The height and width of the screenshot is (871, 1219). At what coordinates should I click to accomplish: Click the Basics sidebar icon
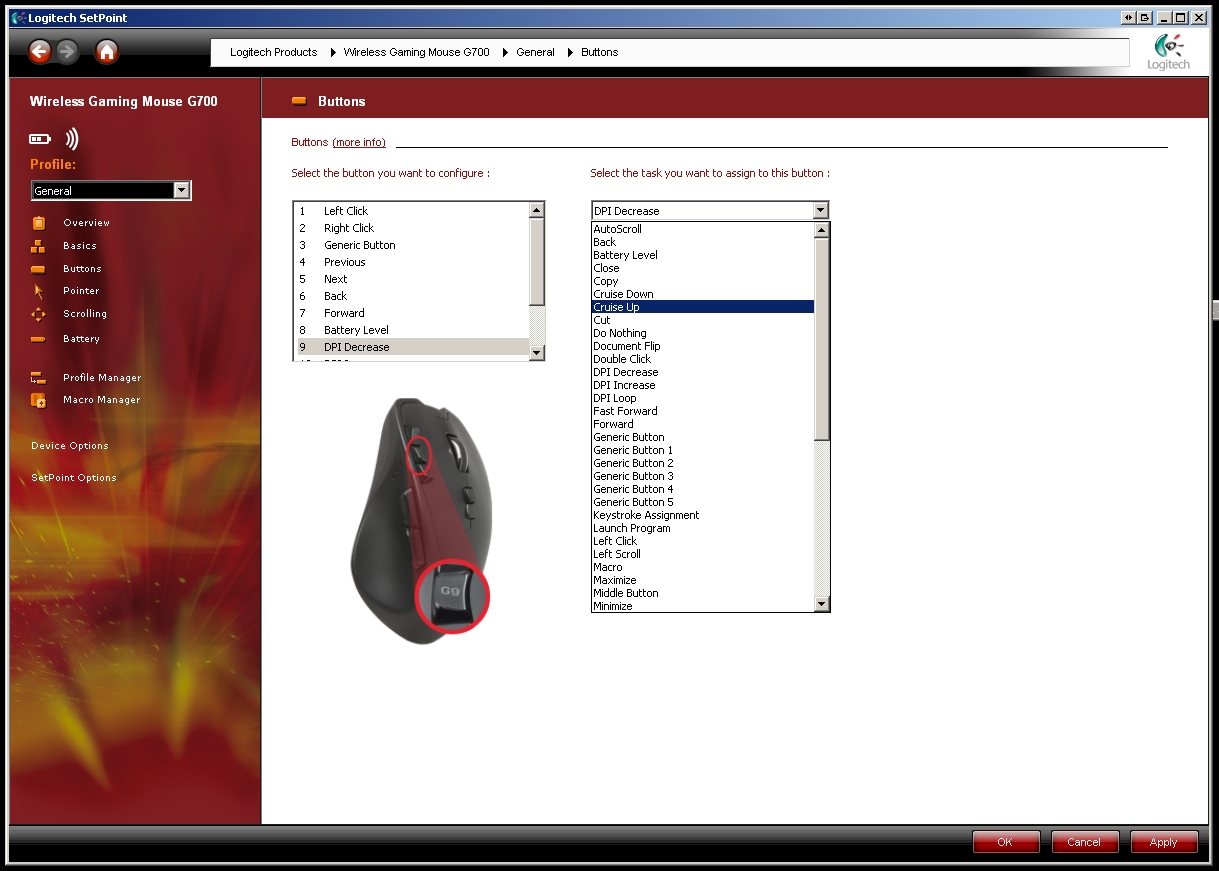[39, 246]
